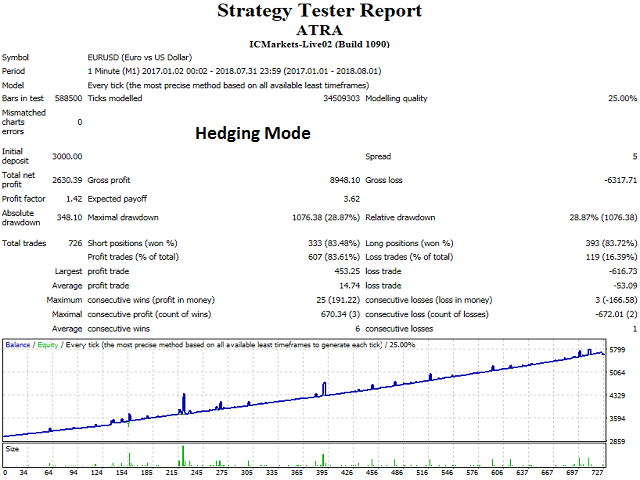Select the Modelling quality 25.00% value
Viewport: 640px width, 480px height.
(x=615, y=98)
